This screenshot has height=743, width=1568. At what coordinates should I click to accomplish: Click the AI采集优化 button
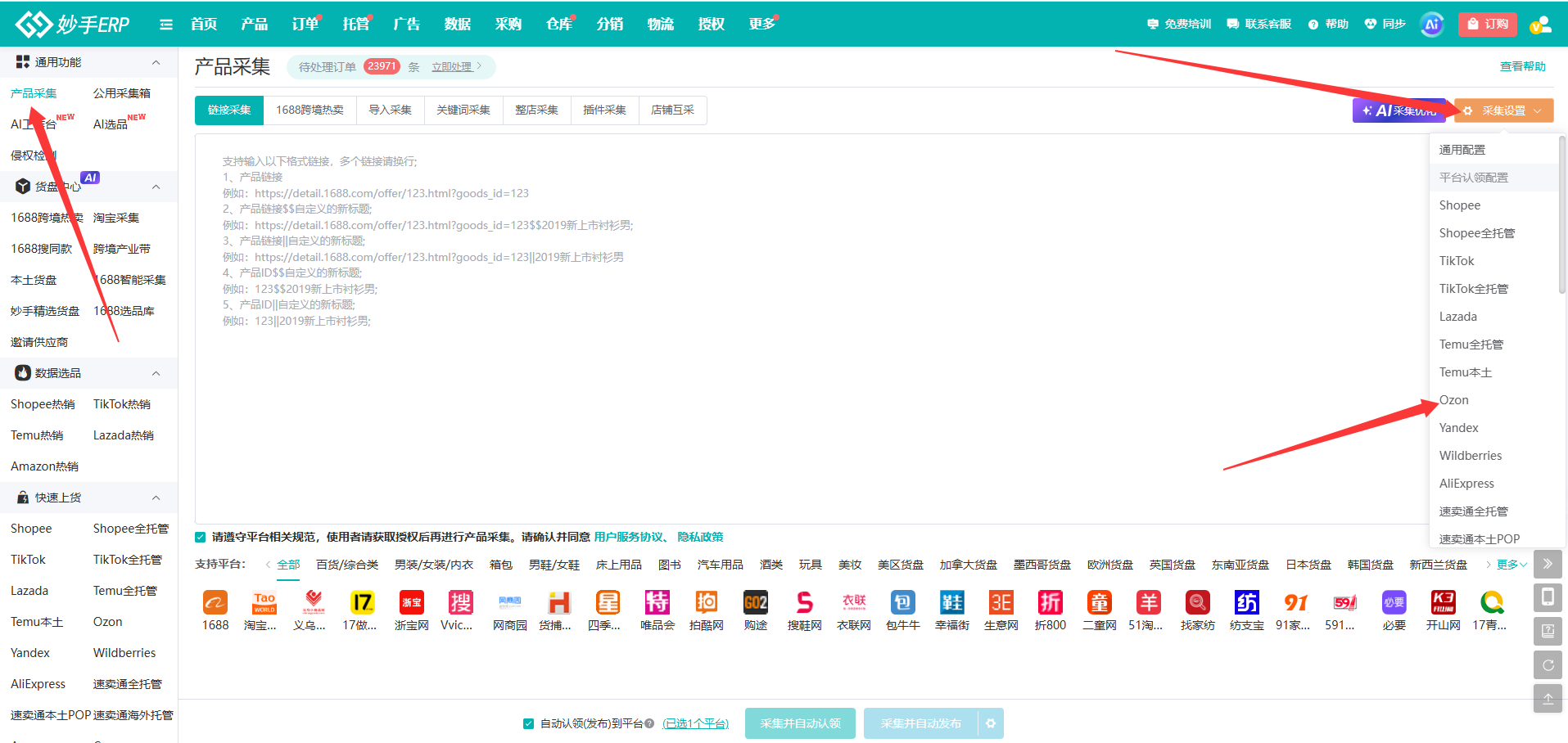click(1399, 110)
